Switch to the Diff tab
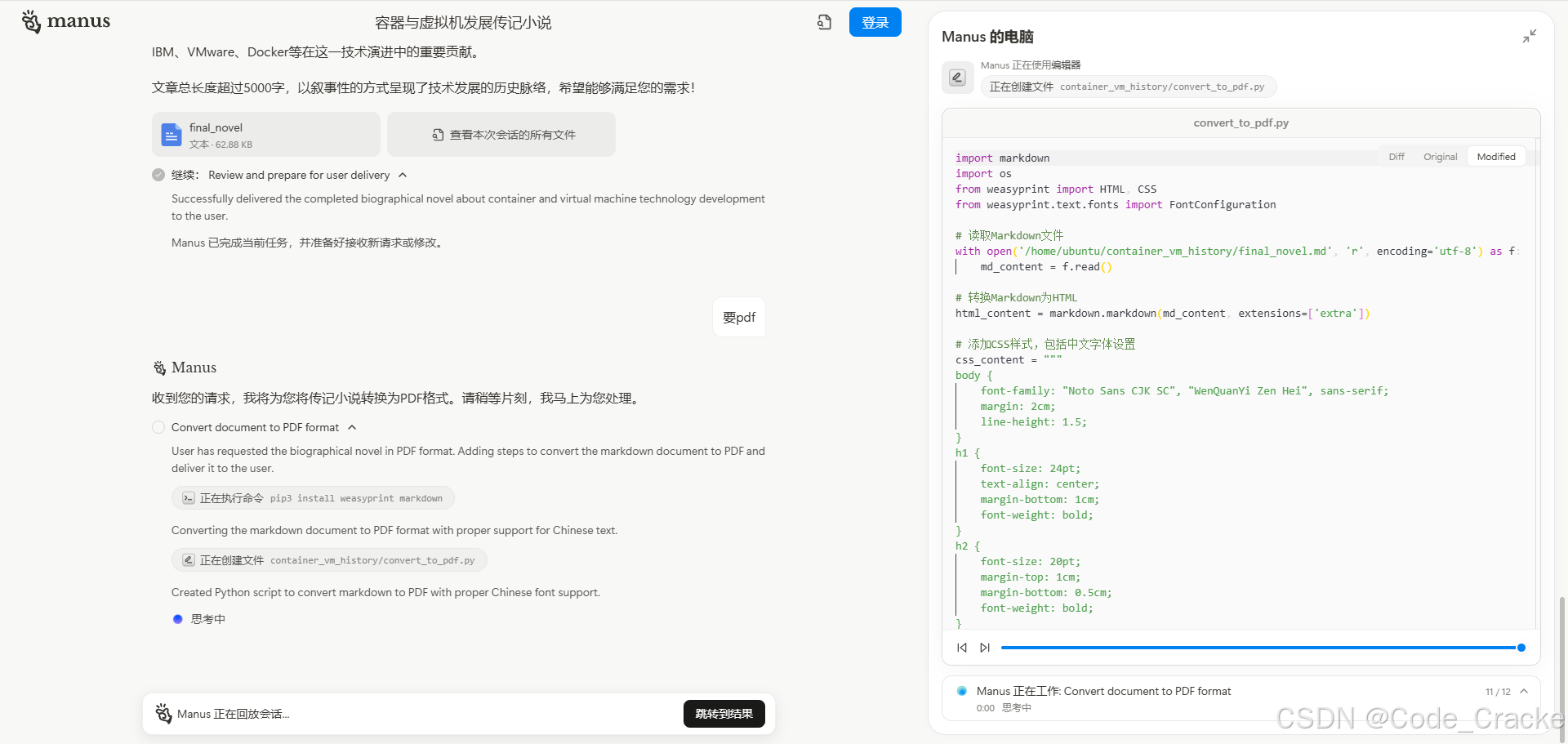This screenshot has height=744, width=1568. point(1396,157)
